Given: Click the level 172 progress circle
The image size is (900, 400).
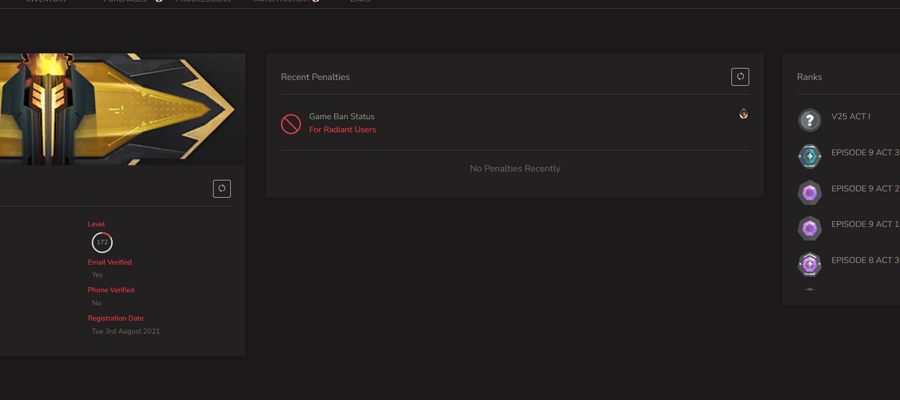Looking at the screenshot, I should point(102,242).
